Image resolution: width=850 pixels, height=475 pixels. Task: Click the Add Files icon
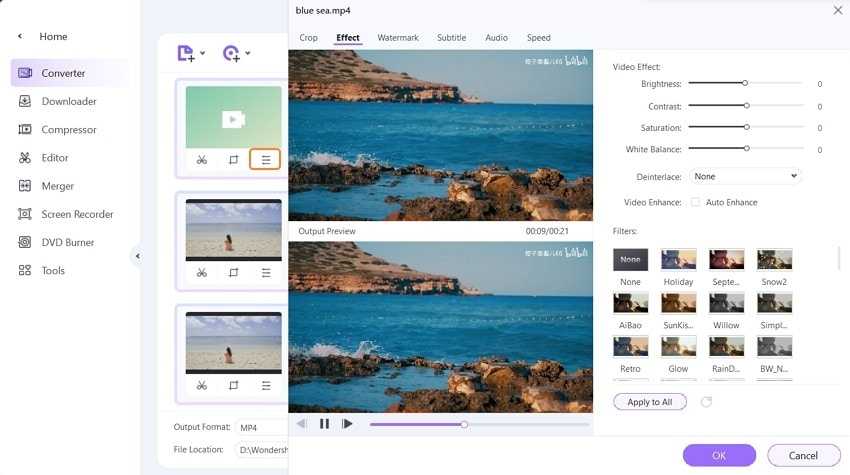(x=186, y=53)
